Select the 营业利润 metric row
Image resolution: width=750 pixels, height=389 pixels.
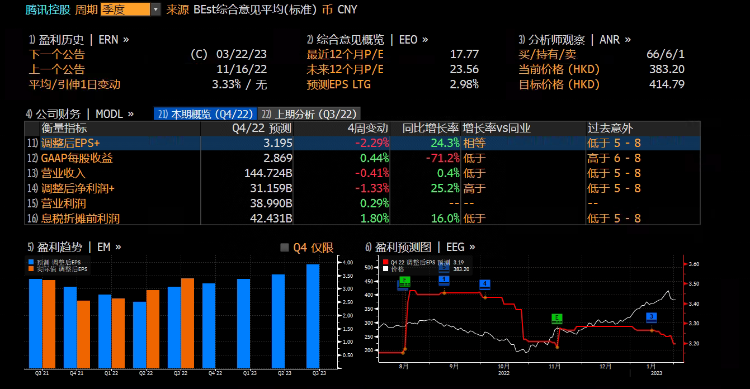pos(362,203)
